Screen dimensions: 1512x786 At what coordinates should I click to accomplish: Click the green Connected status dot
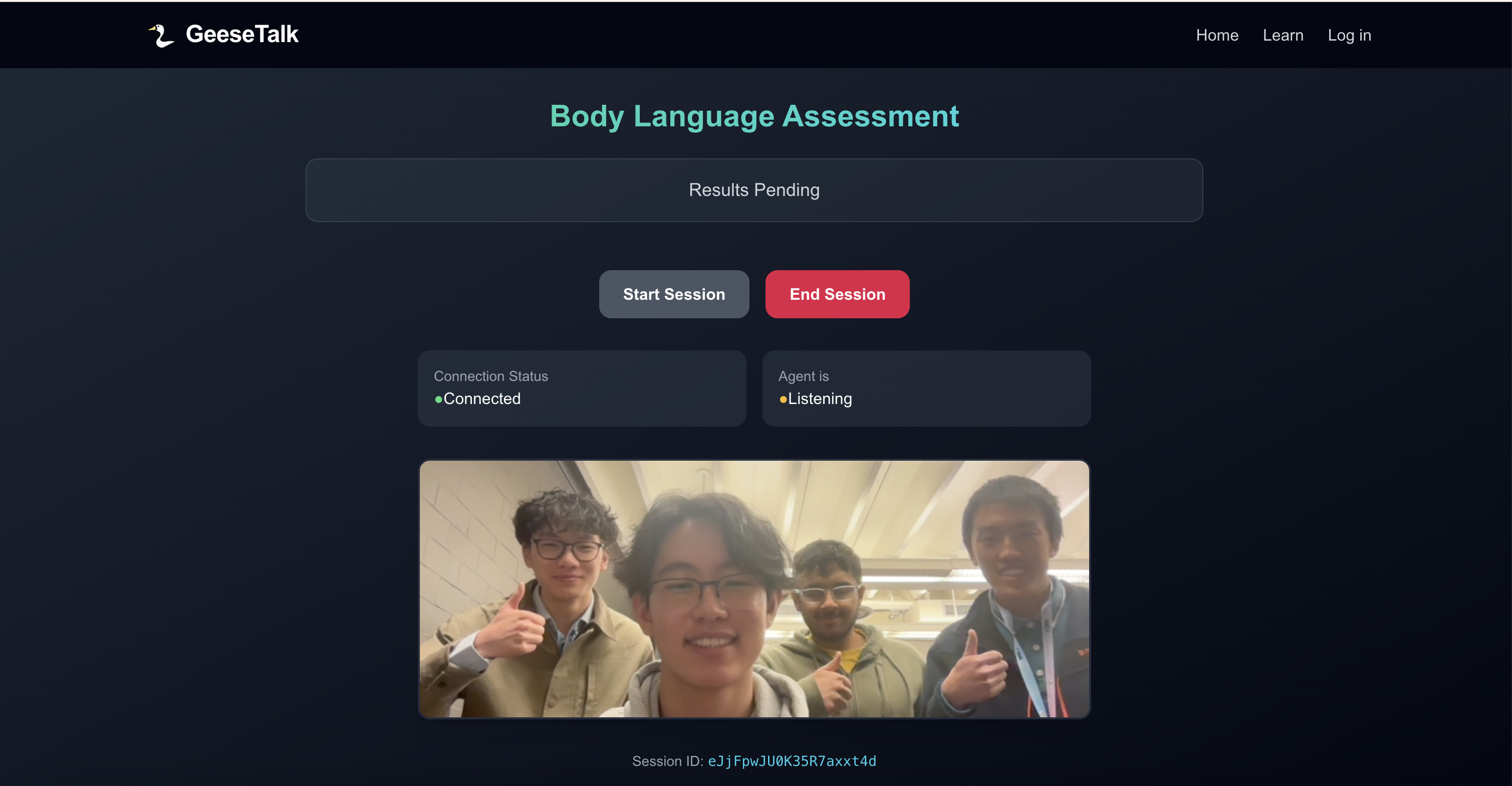[438, 400]
